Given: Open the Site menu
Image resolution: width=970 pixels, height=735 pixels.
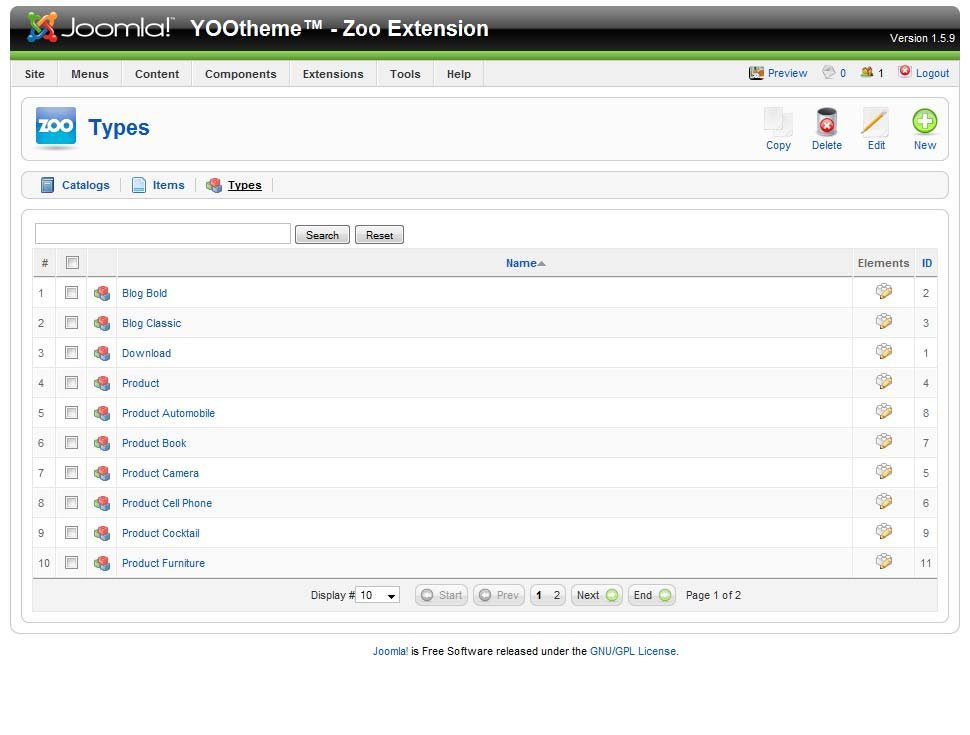Looking at the screenshot, I should [35, 74].
